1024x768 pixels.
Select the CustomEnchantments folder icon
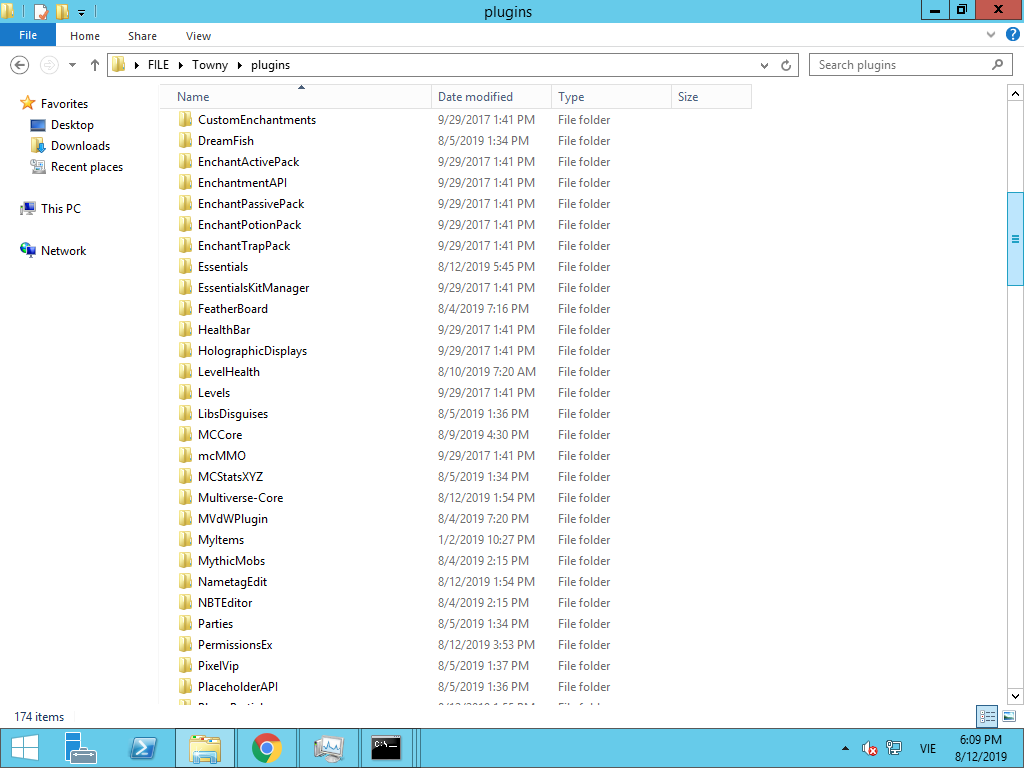[x=185, y=119]
